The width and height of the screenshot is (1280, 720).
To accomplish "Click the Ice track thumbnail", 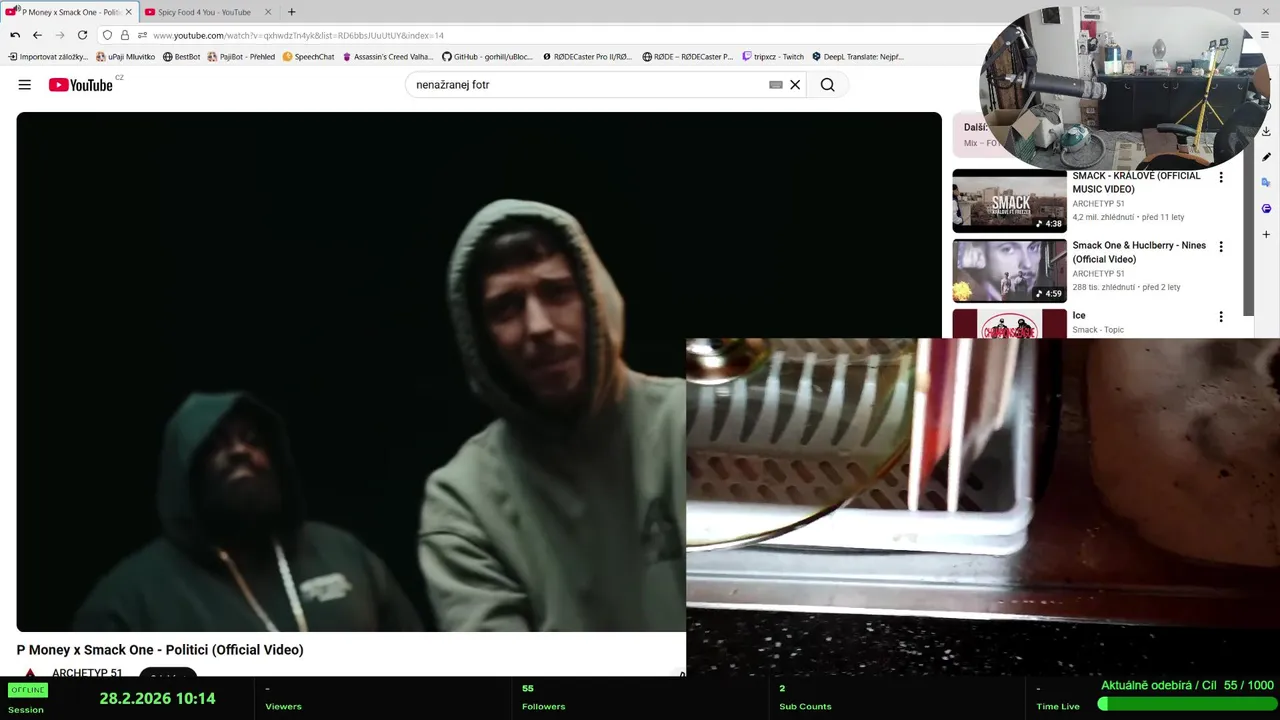I will (x=1009, y=324).
